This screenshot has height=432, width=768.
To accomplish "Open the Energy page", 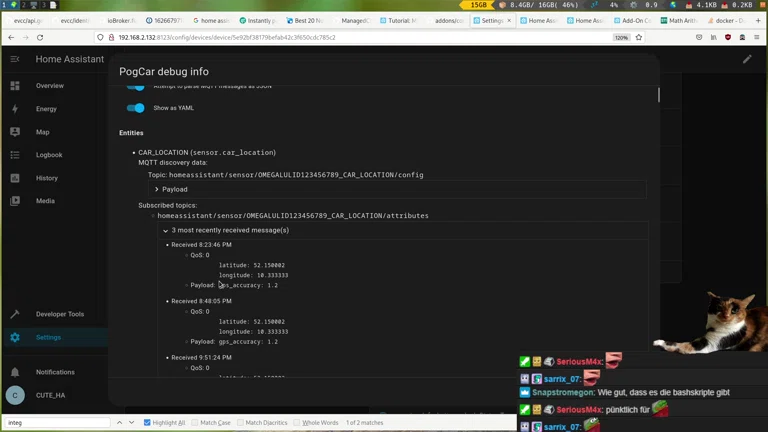I will (46, 109).
